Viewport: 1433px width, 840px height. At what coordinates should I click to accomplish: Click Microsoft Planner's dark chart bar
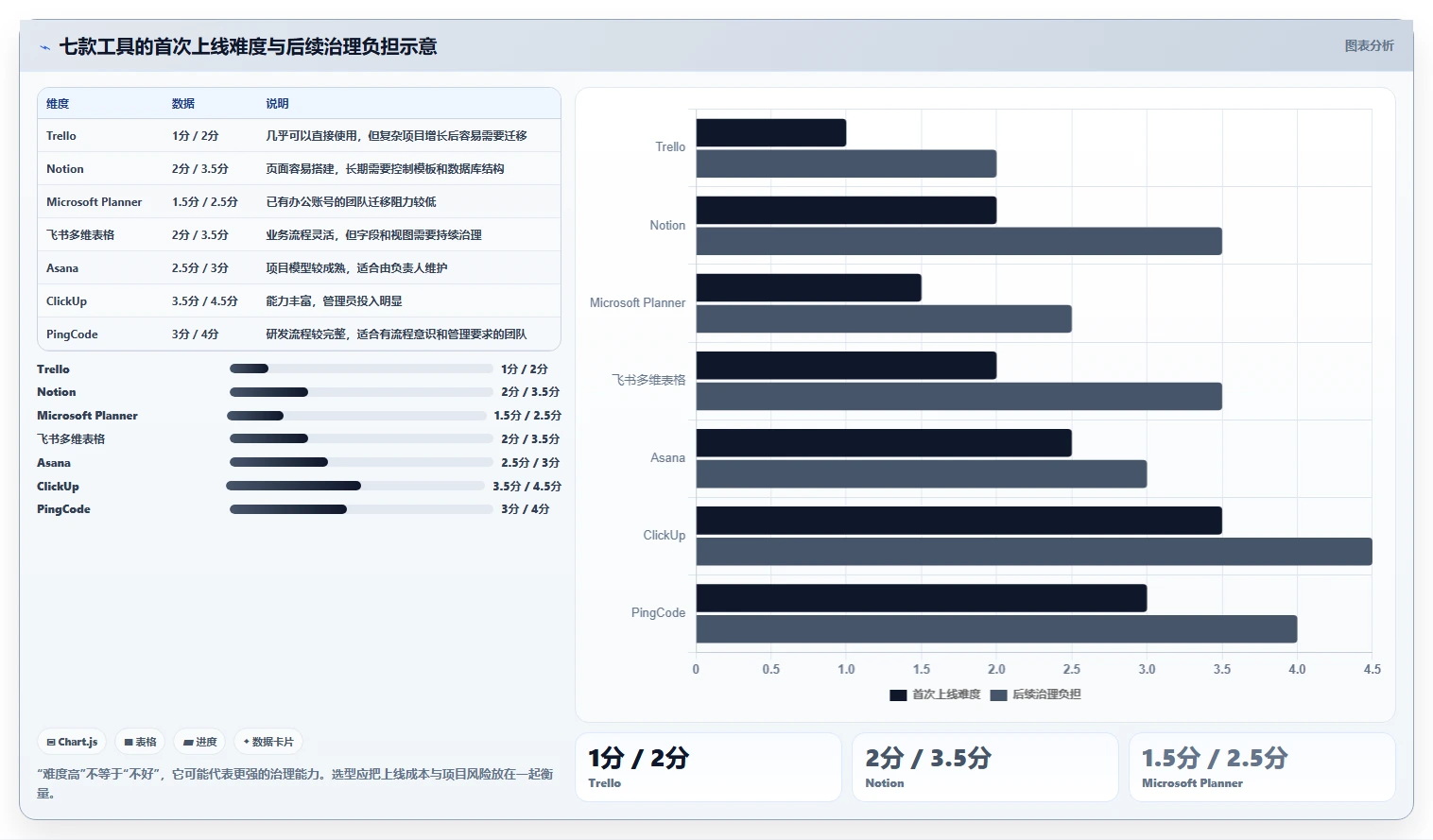(809, 288)
